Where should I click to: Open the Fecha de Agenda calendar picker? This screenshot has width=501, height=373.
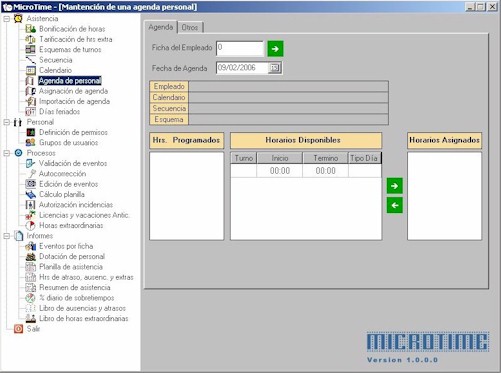tap(275, 68)
